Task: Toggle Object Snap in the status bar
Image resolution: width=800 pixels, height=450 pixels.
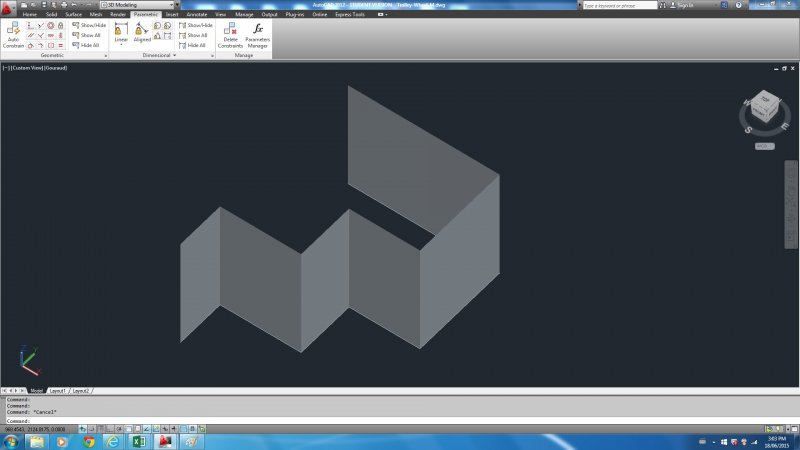Action: coord(129,429)
